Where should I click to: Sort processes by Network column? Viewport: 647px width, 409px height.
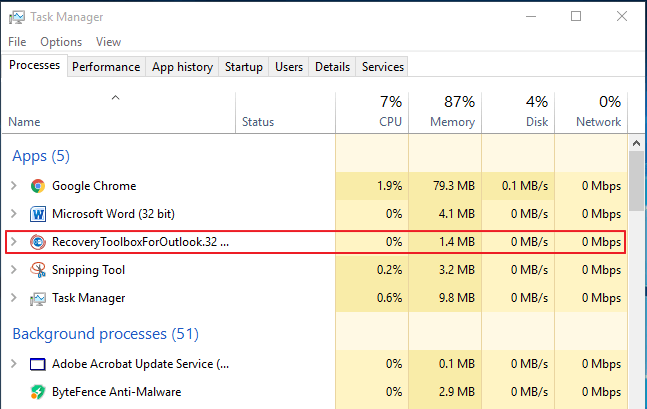pos(591,113)
